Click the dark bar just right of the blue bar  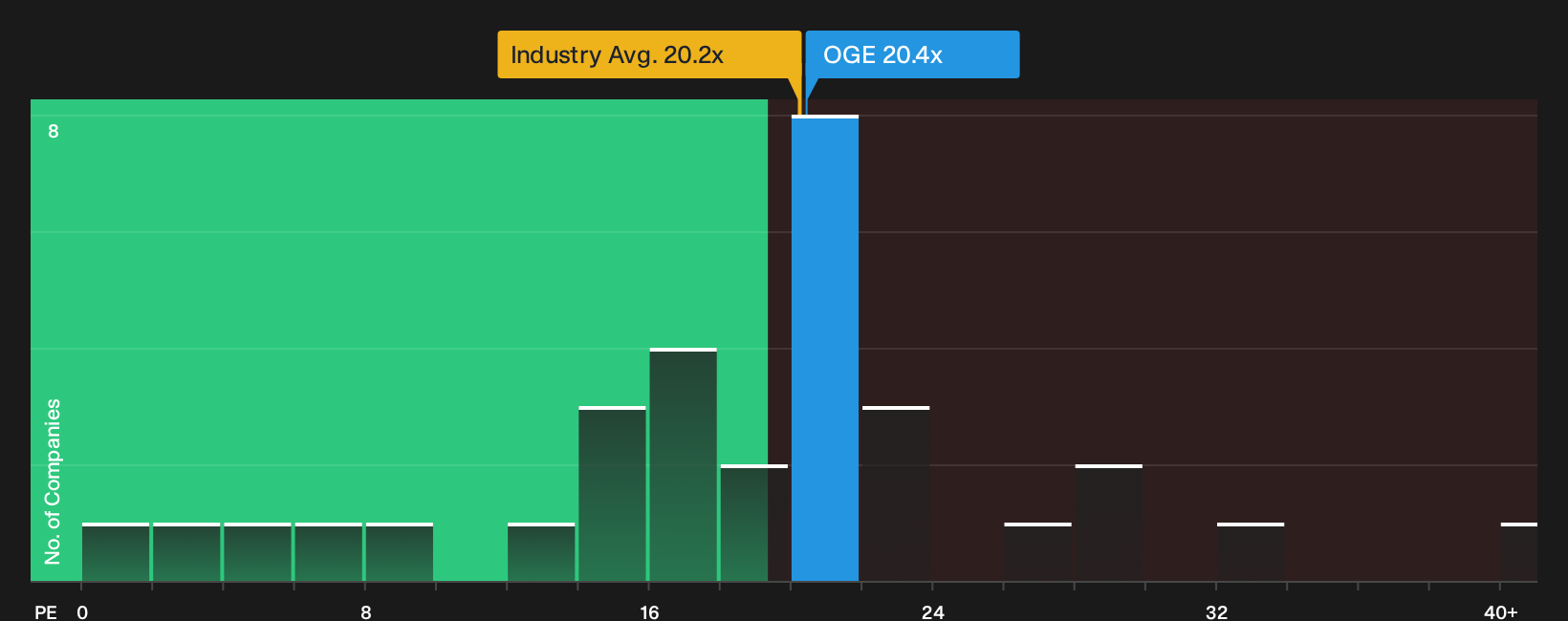point(896,494)
